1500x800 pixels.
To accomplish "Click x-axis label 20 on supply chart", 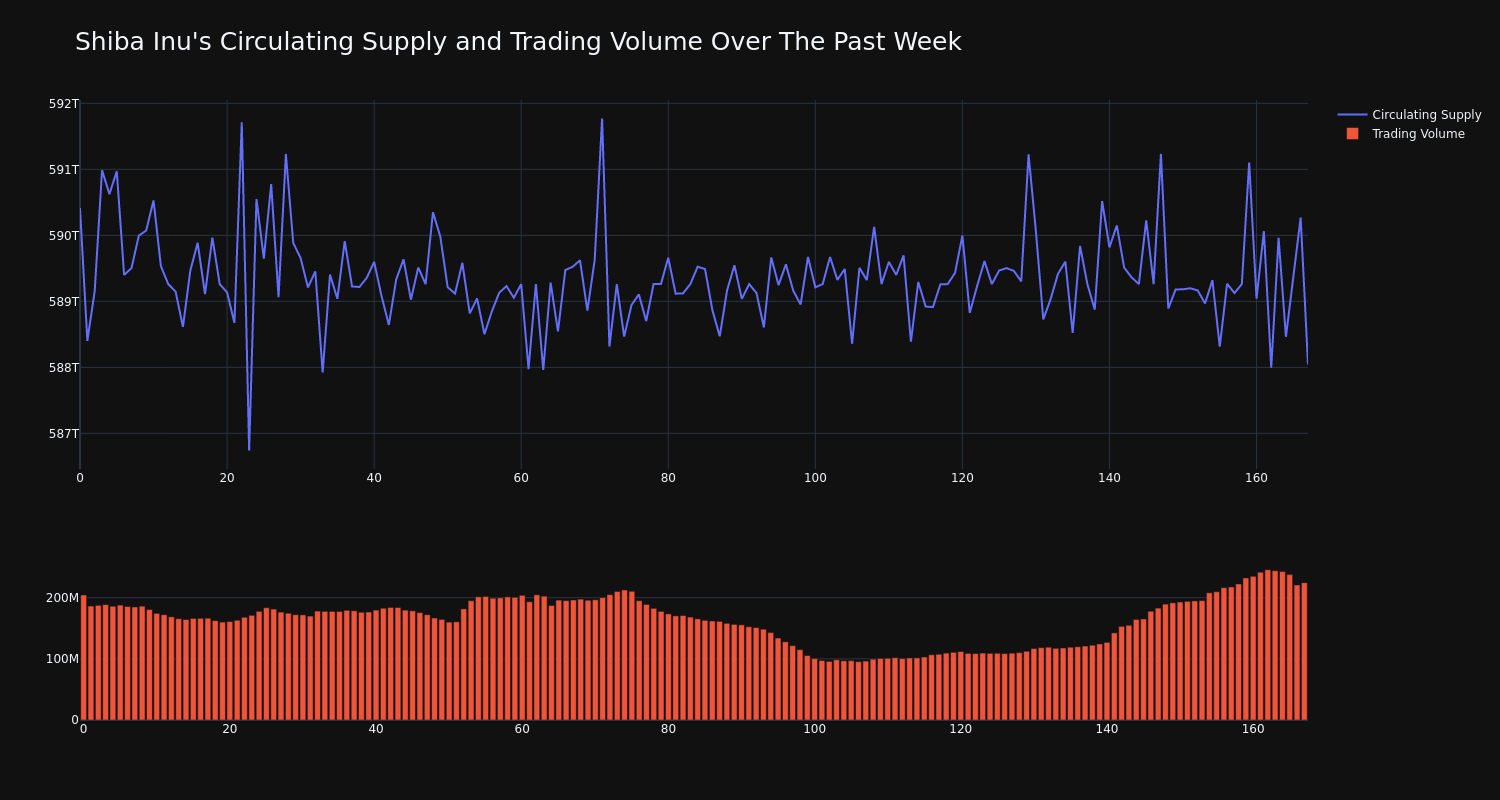I will 227,478.
